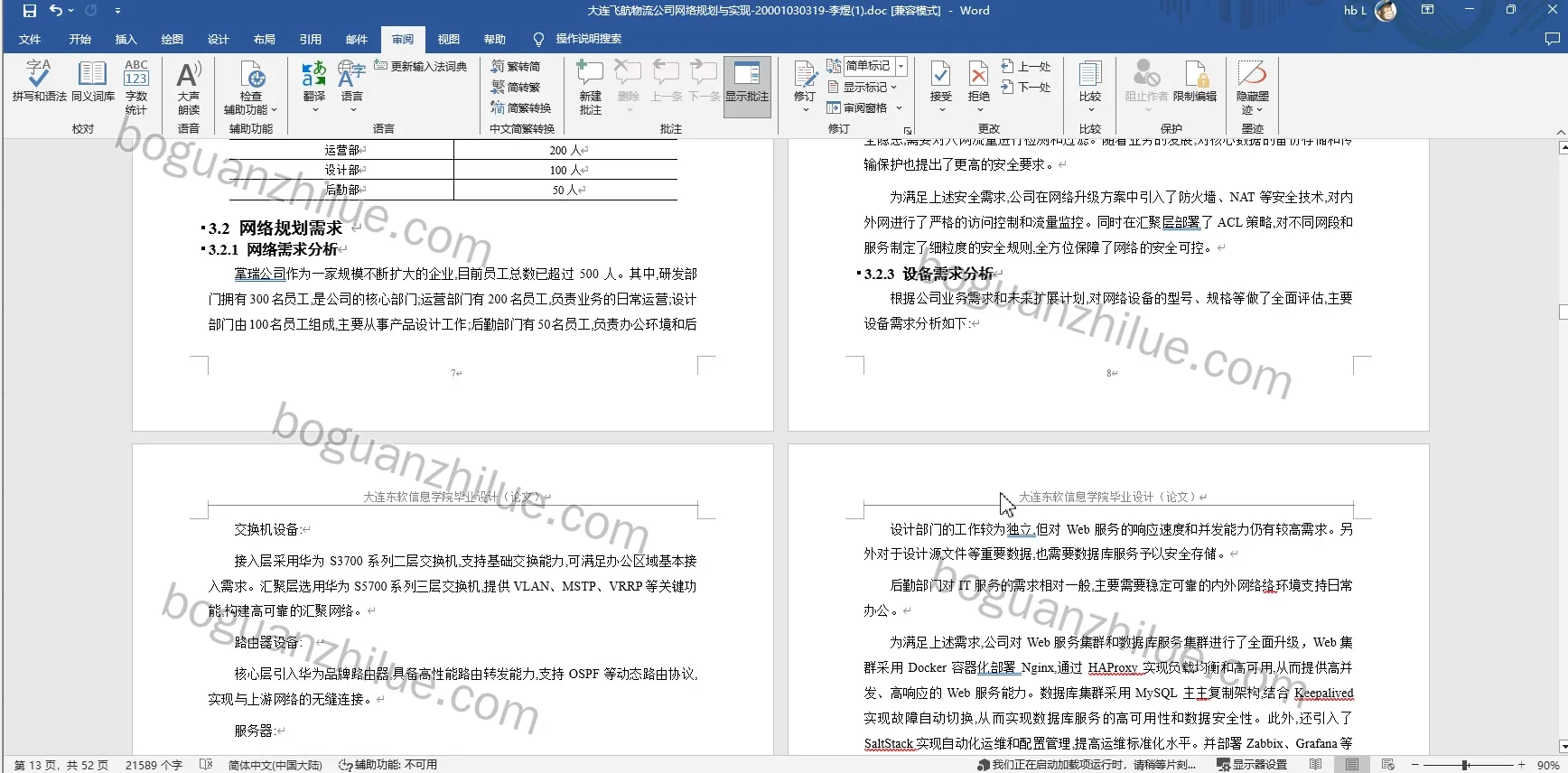Open 限制编辑 restrict editing
The width and height of the screenshot is (1568, 773).
(x=1195, y=81)
